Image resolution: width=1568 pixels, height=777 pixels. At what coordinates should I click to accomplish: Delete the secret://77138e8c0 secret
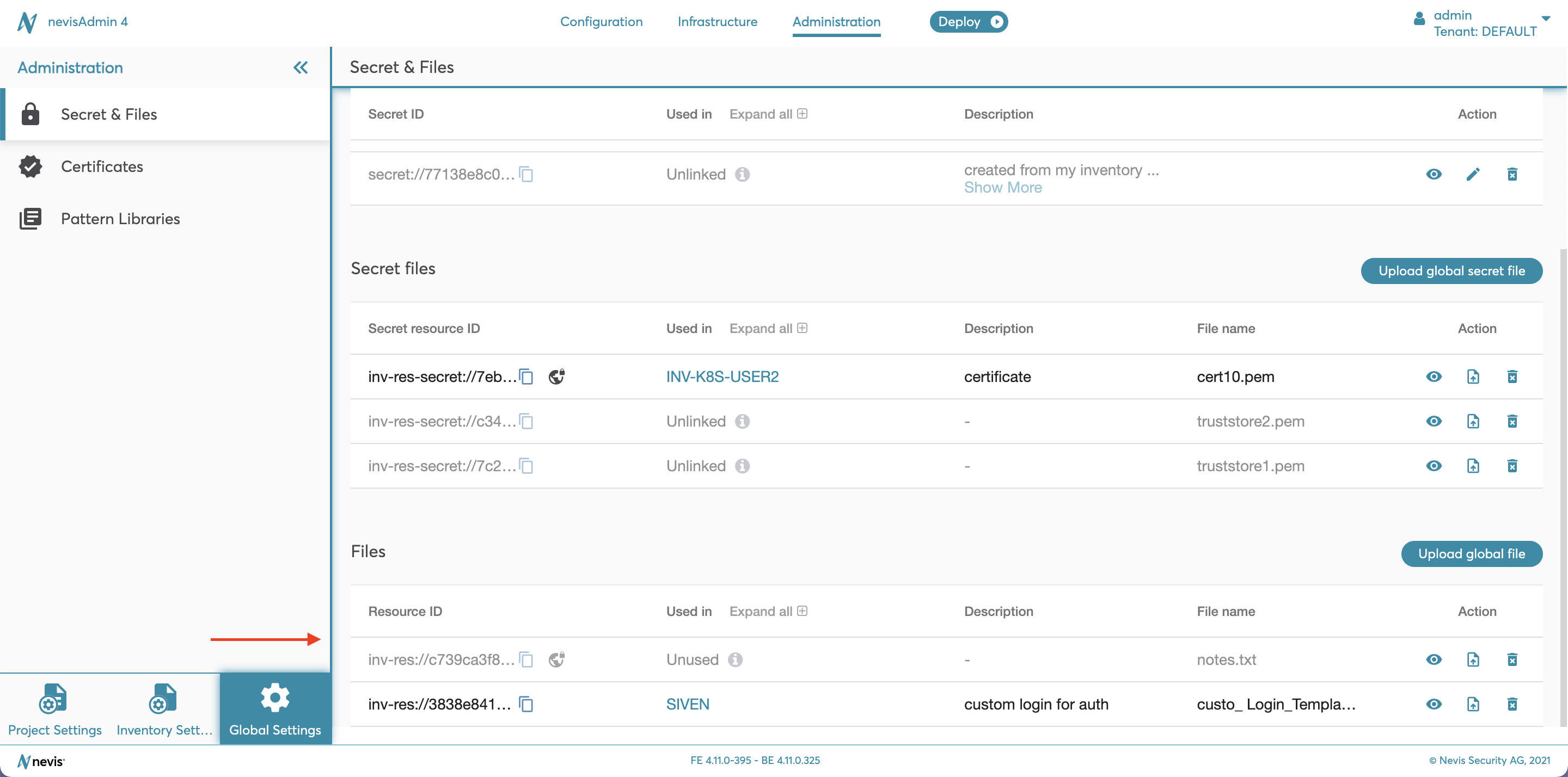pos(1512,175)
